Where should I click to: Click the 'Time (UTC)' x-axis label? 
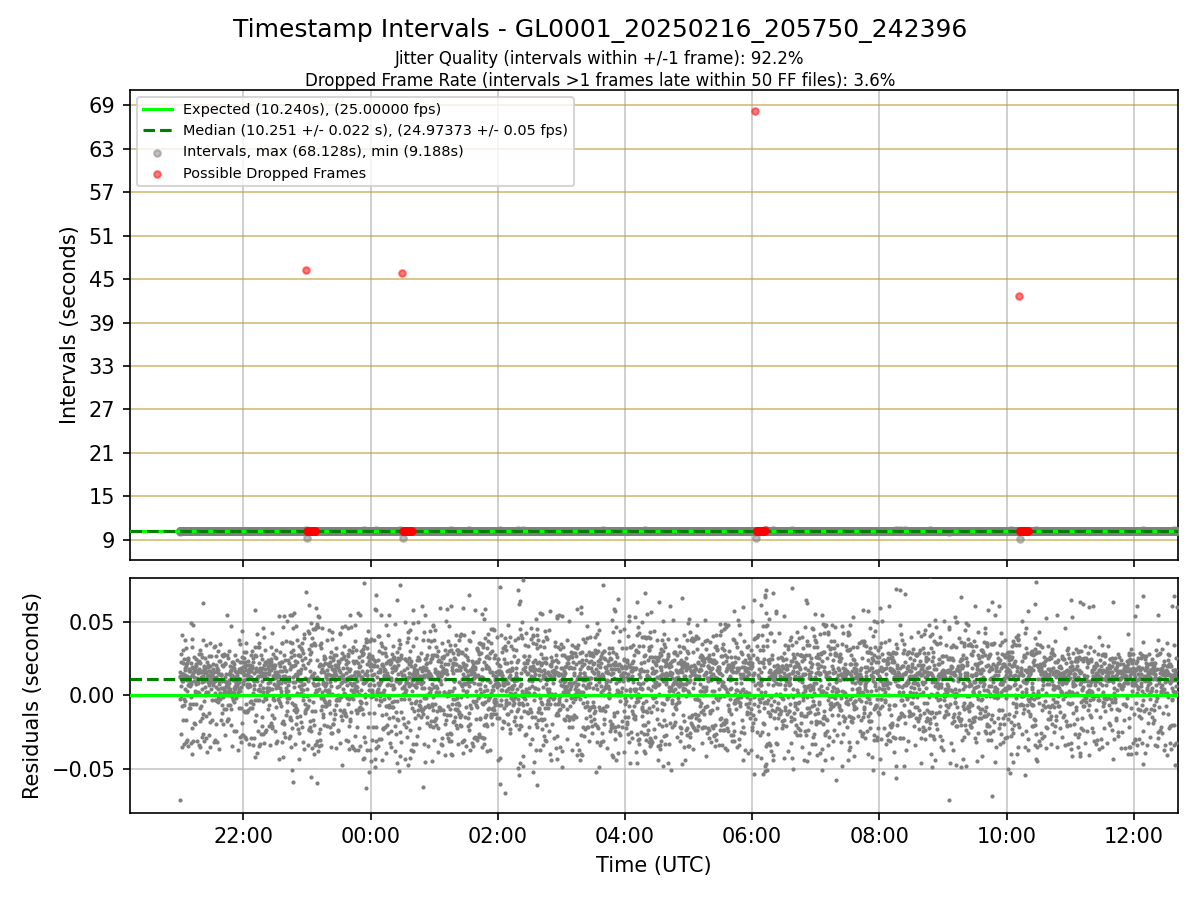coord(653,865)
